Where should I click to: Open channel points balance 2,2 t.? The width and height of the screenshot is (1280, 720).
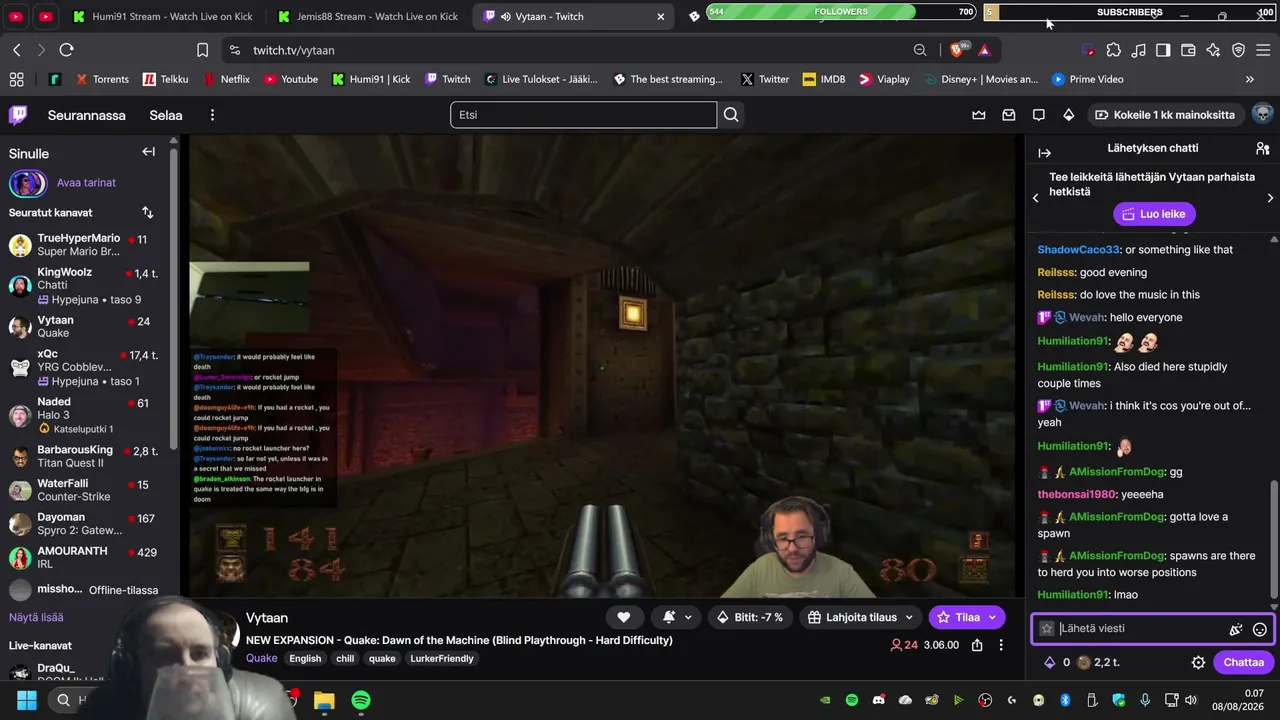(x=1099, y=662)
